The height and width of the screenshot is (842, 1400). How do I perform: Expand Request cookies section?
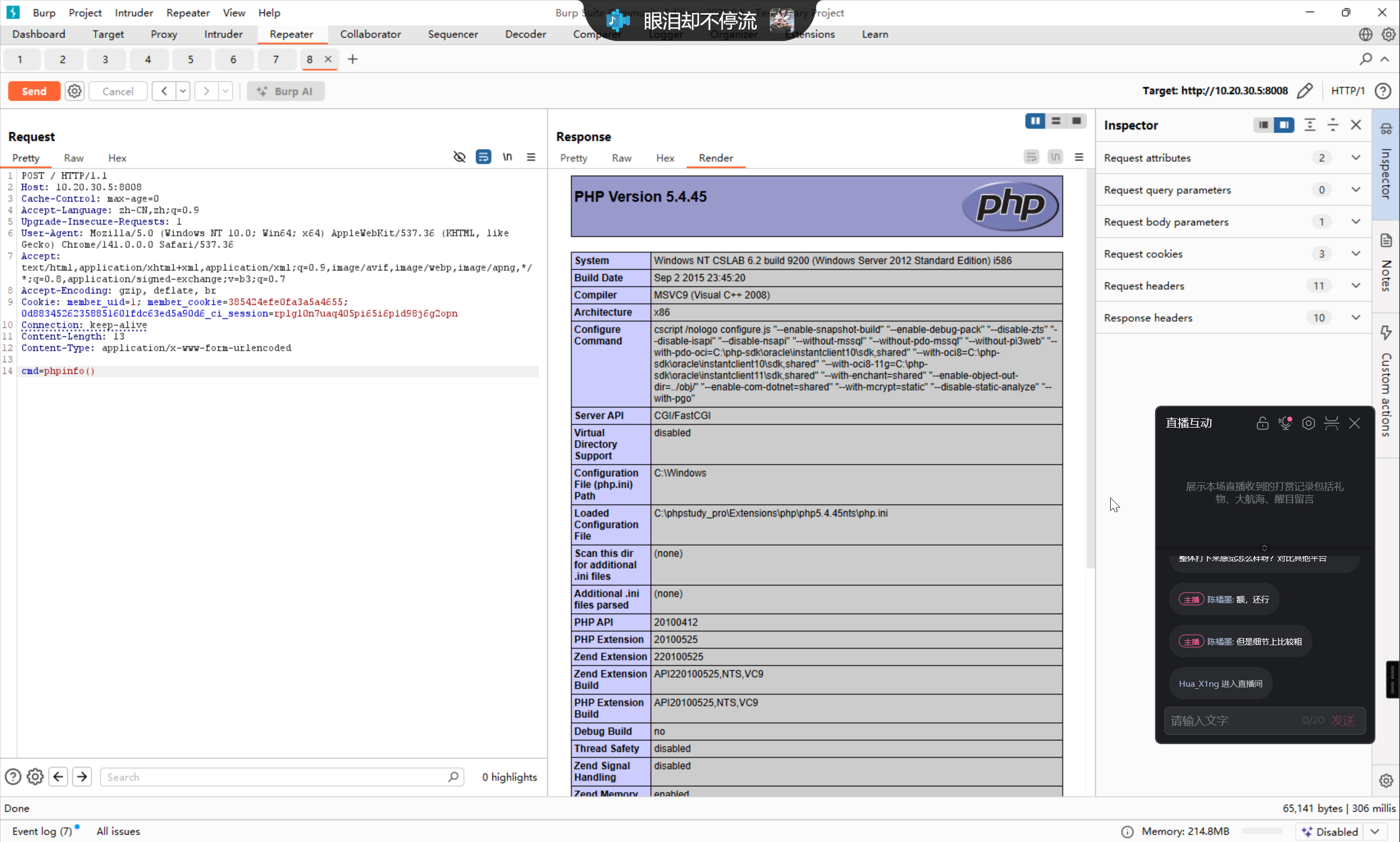(1355, 254)
